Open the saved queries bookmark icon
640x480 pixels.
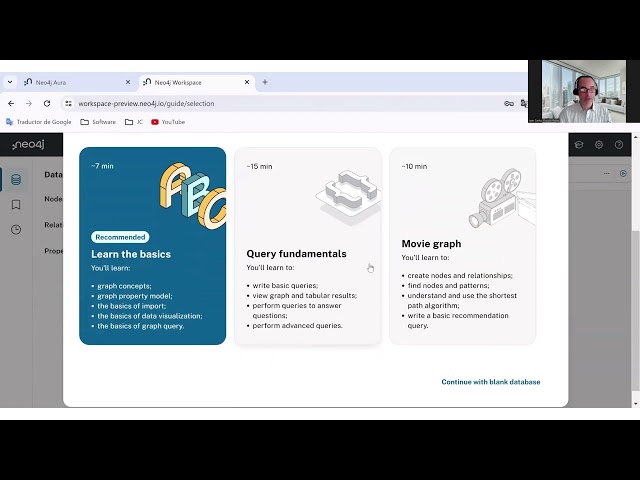[16, 204]
